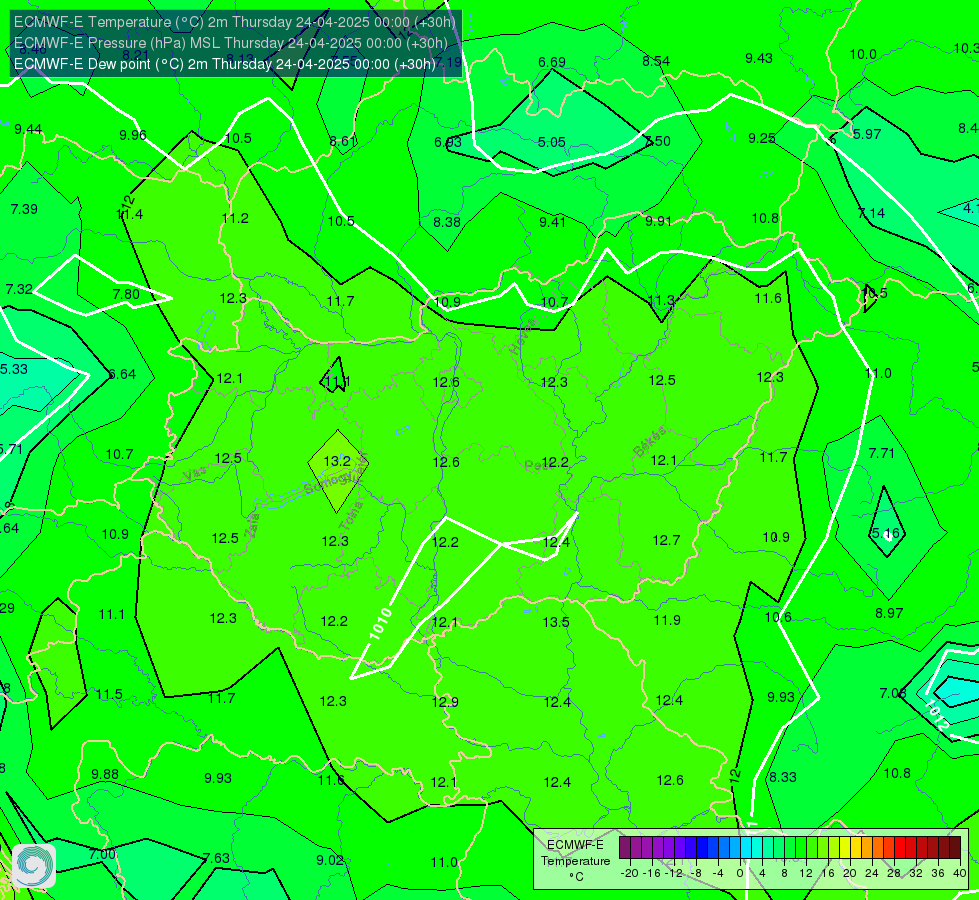This screenshot has height=900, width=979.
Task: Click the 8.33 temperature value
Action: click(783, 777)
